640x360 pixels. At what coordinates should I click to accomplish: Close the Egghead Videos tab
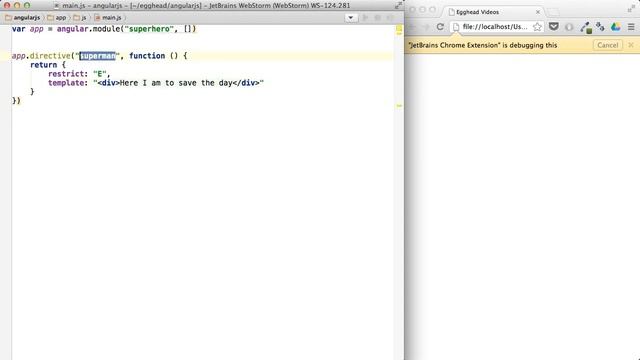[538, 12]
